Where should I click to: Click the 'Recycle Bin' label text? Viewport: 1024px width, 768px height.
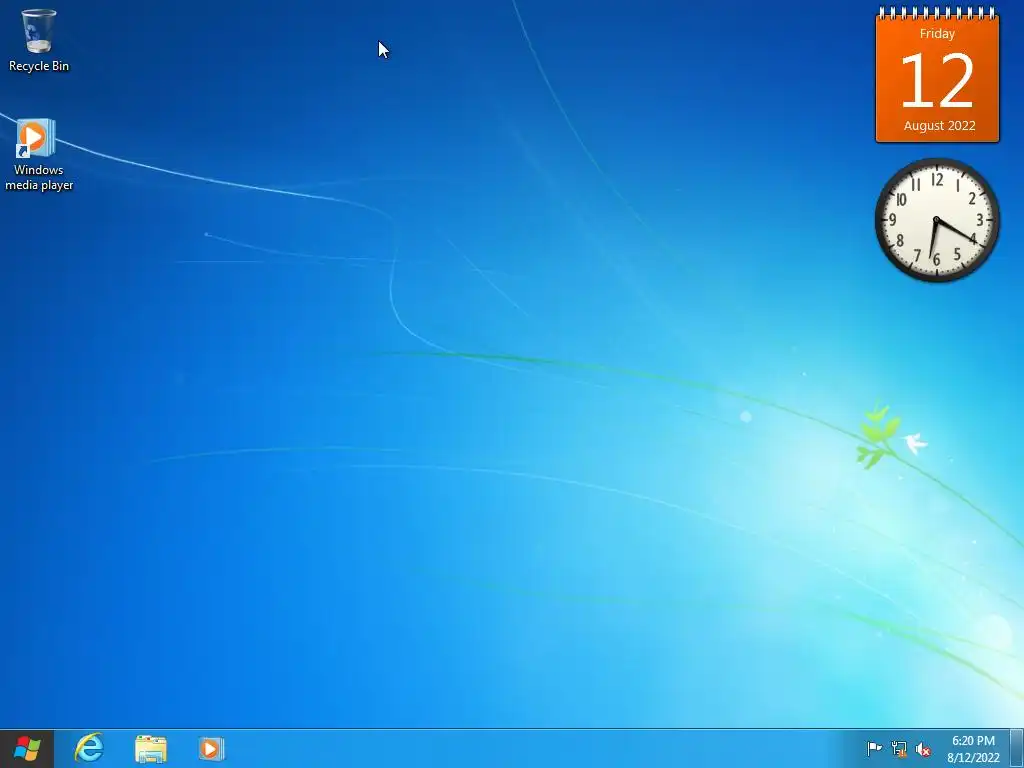[39, 66]
